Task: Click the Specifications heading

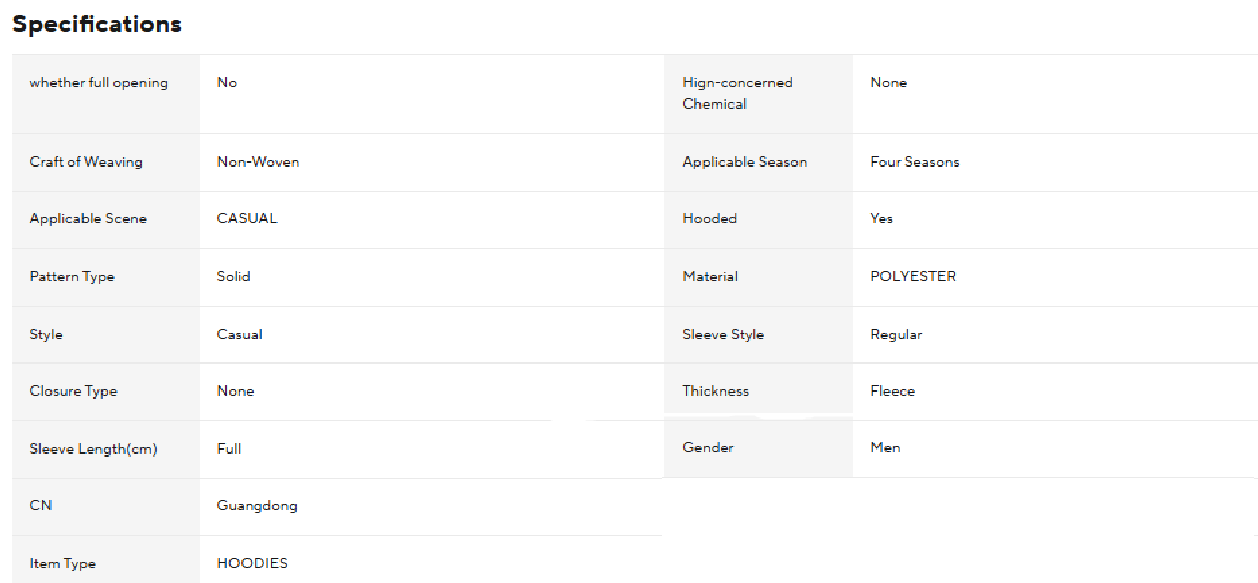Action: point(97,25)
